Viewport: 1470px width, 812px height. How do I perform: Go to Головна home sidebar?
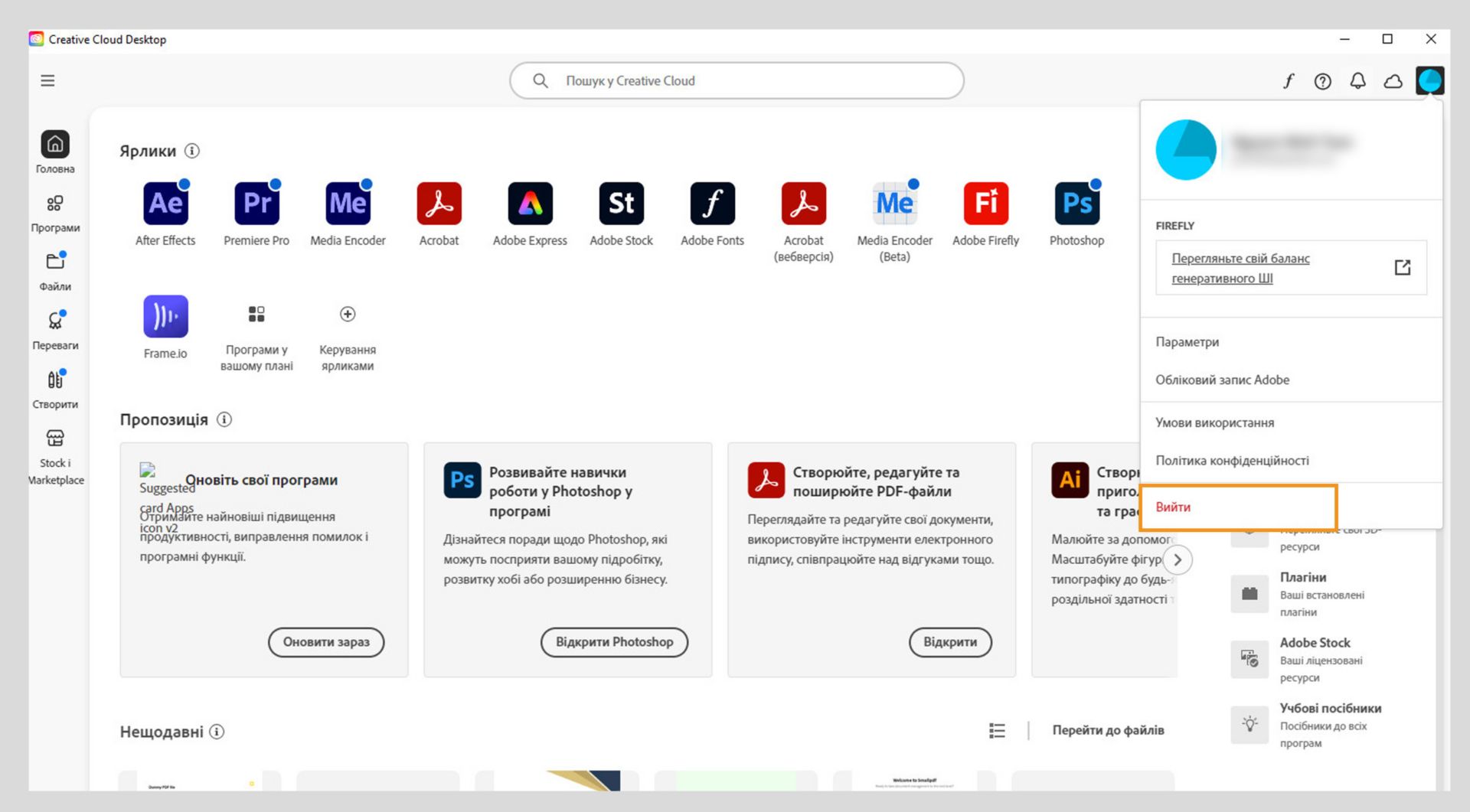point(55,152)
